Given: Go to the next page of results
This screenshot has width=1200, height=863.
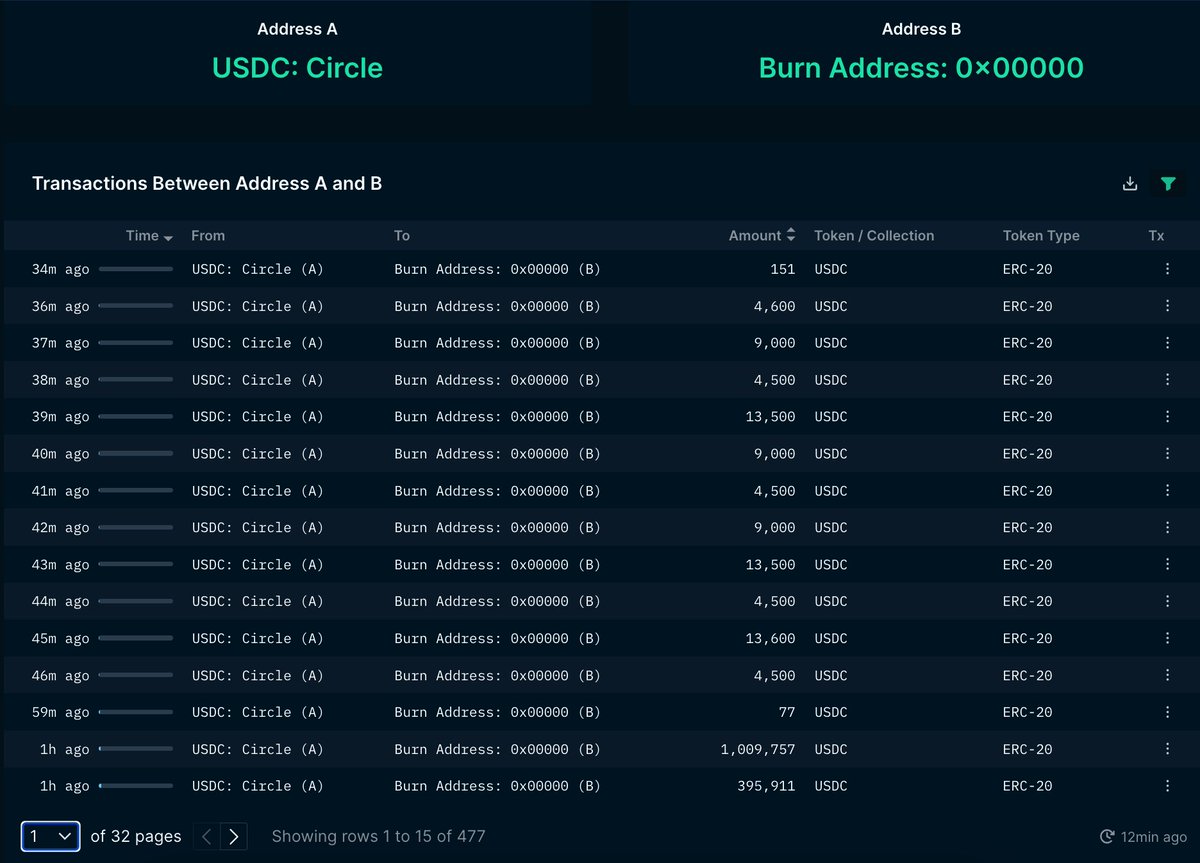Looking at the screenshot, I should click(233, 836).
